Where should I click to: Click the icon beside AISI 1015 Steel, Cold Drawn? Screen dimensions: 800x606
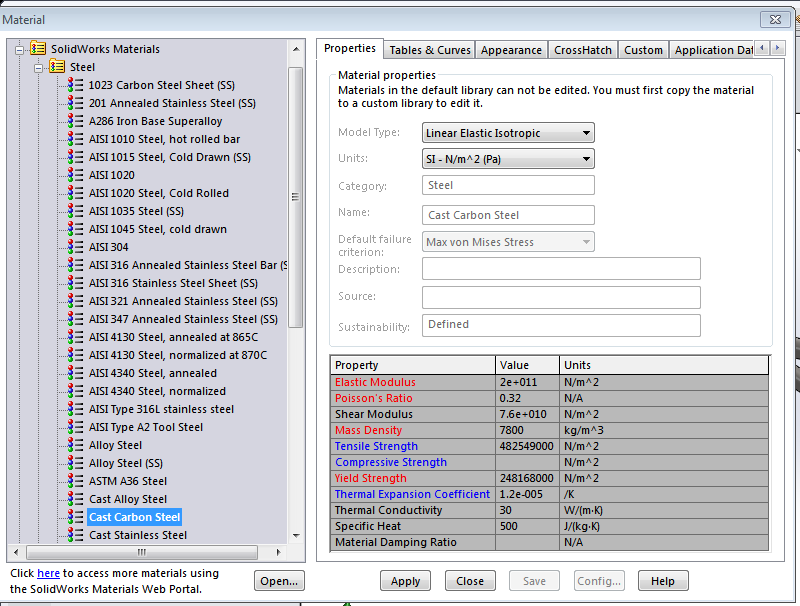coord(76,157)
